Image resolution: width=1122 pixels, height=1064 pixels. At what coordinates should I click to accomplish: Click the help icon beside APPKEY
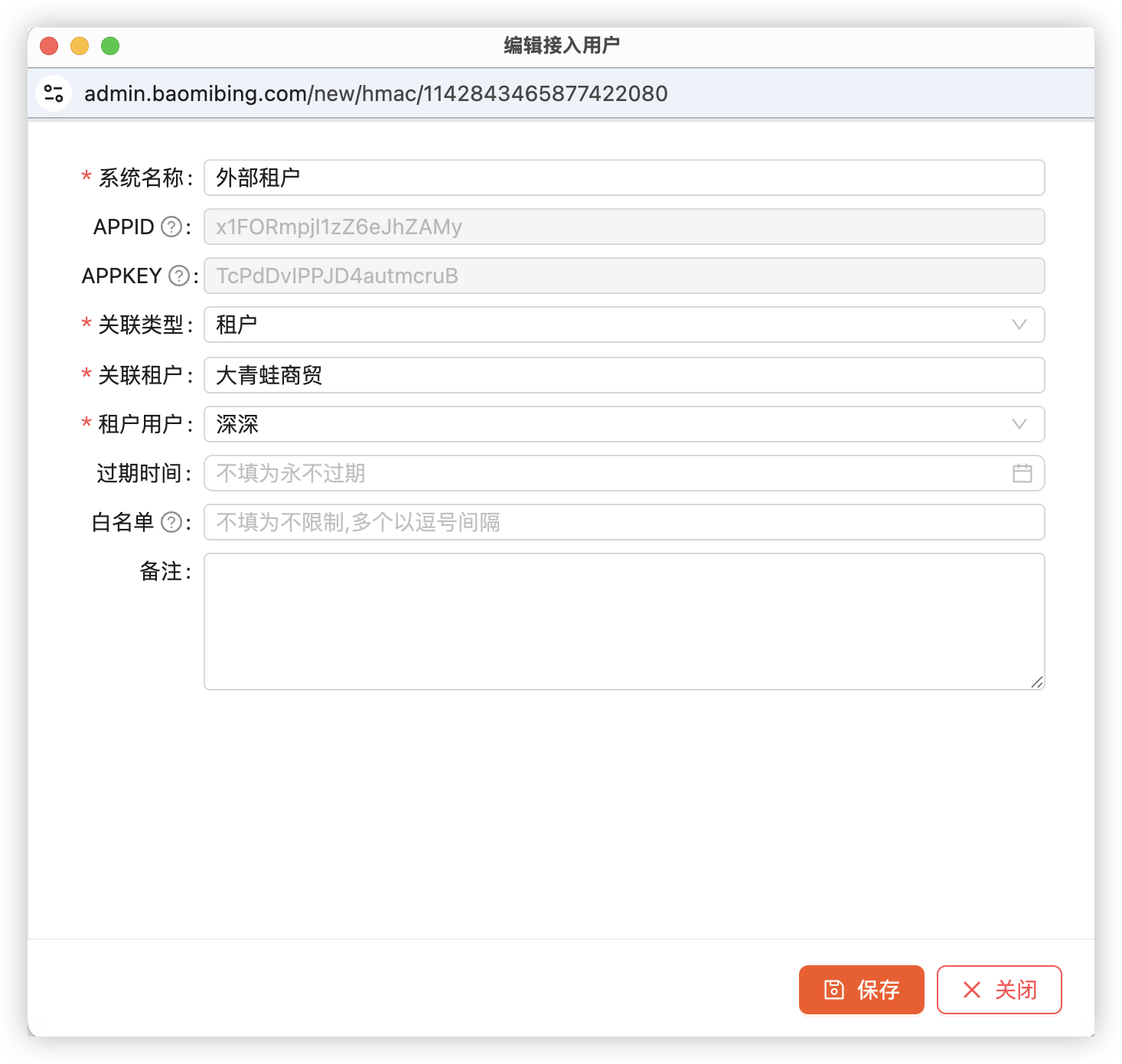coord(178,276)
